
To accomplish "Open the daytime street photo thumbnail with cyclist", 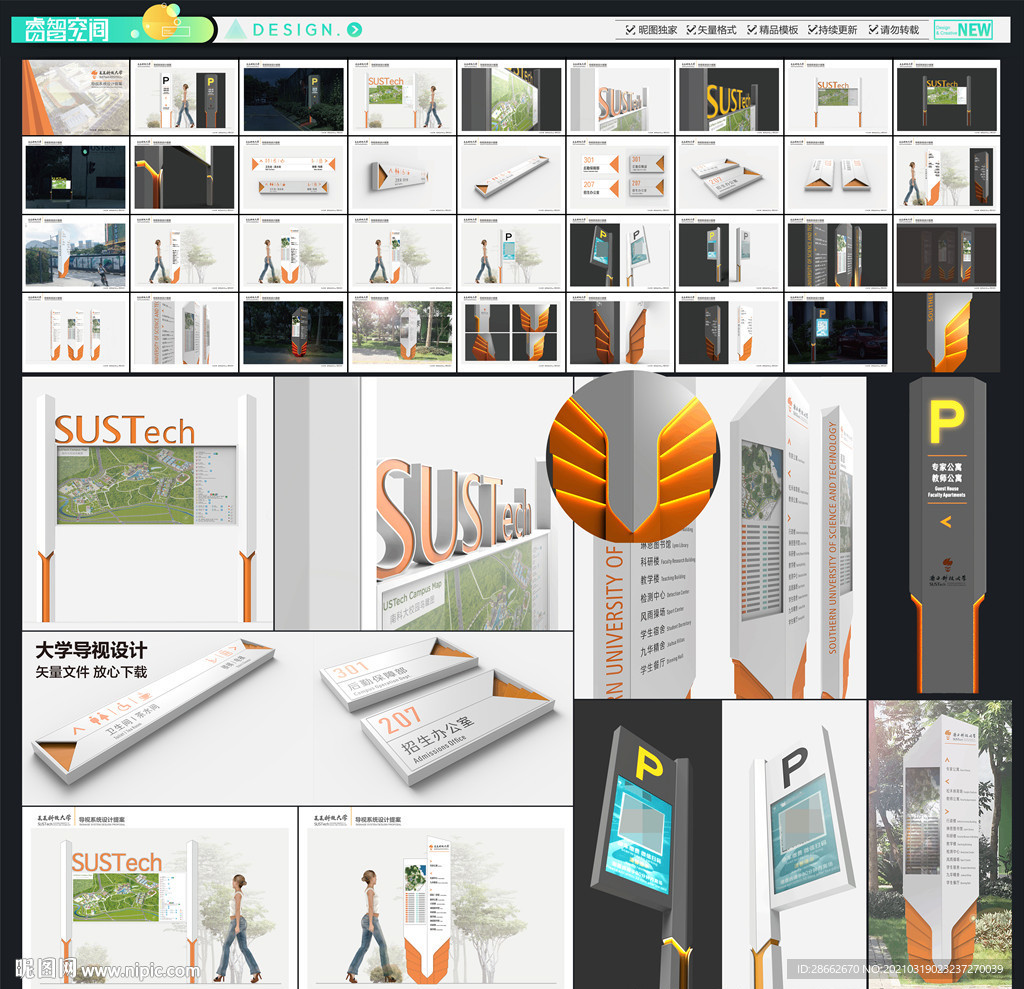I will click(x=76, y=253).
